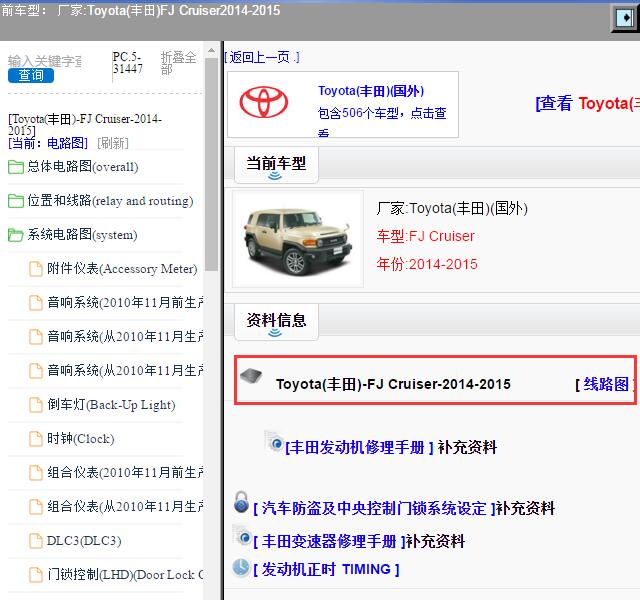640x600 pixels.
Task: Click document icon beside 音响系统(2010年11月前生产
Action: (x=36, y=303)
